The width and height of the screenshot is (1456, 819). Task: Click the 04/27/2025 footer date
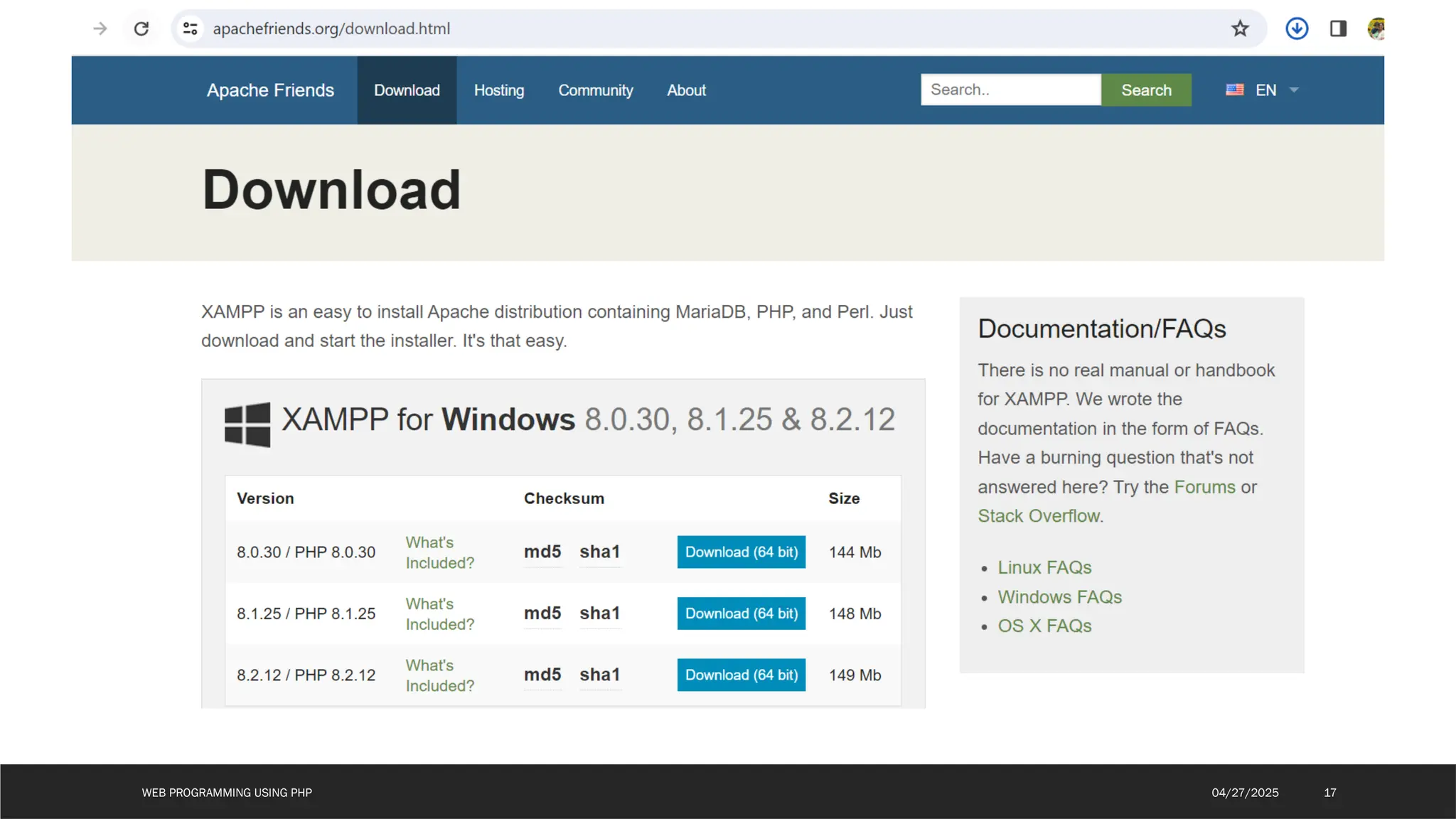tap(1245, 793)
